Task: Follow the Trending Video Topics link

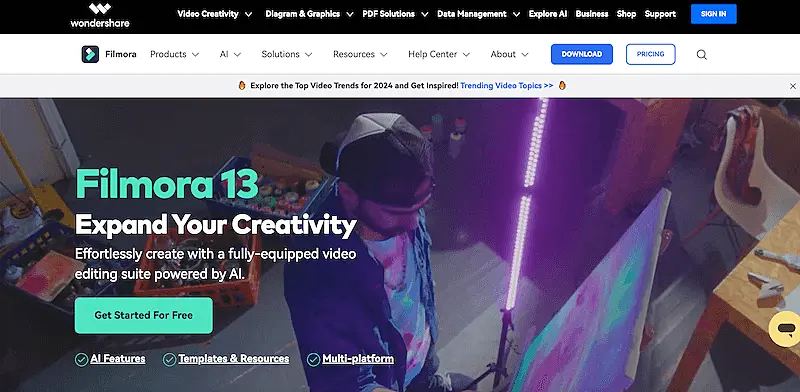Action: (507, 86)
